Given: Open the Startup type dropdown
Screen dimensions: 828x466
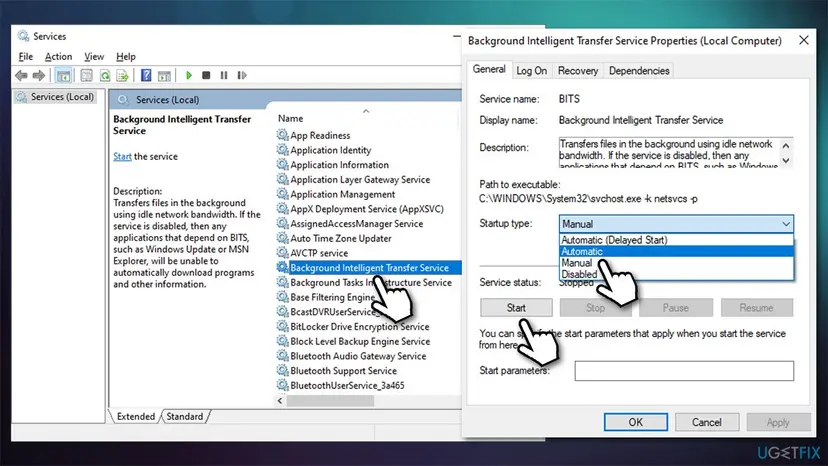Looking at the screenshot, I should click(676, 224).
